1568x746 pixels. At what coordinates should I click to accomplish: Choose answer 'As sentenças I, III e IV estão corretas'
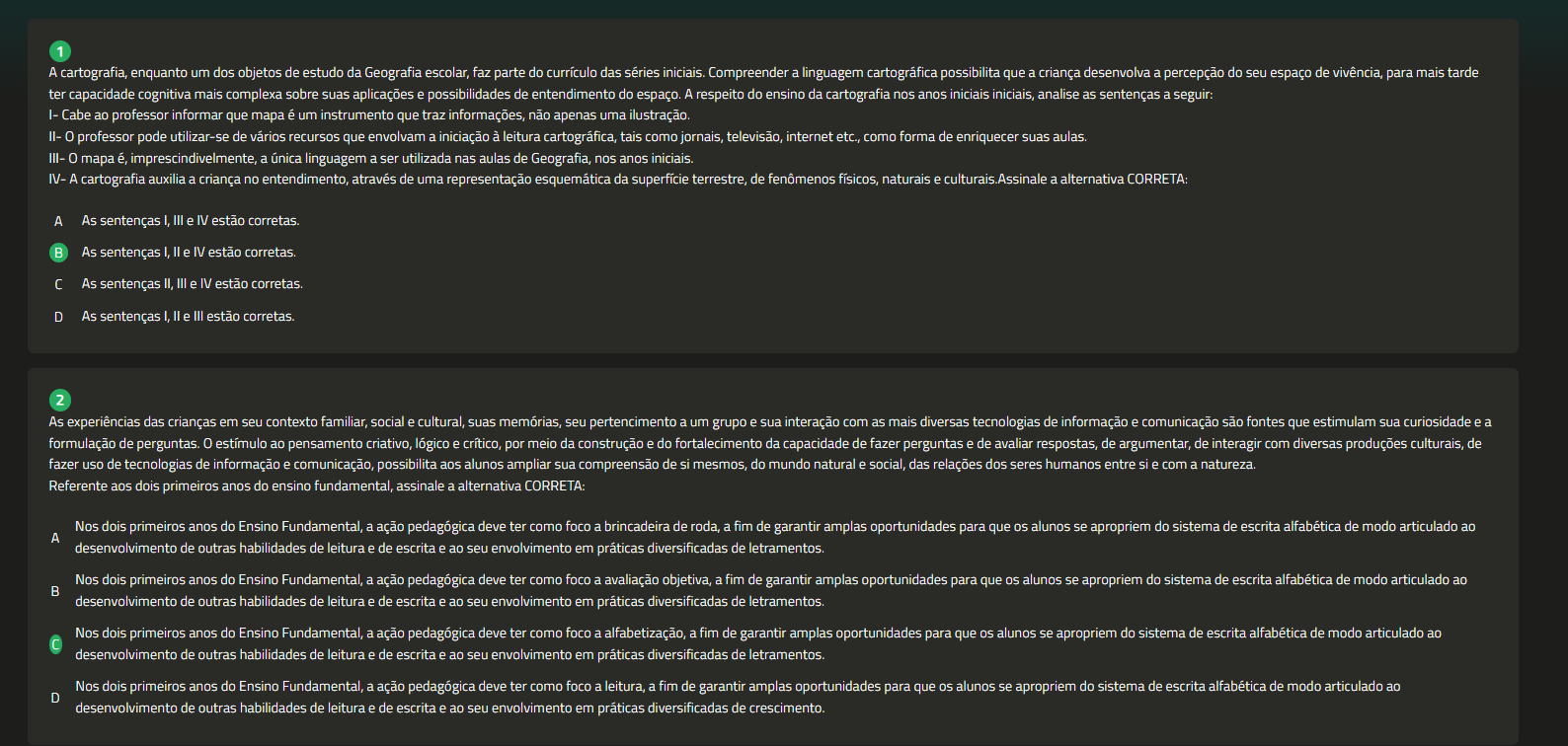[x=191, y=221]
